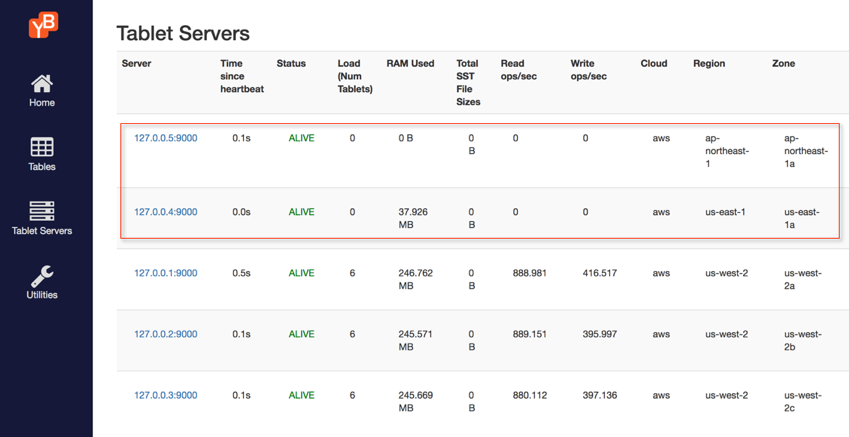Click the Utilities wrench icon

(x=42, y=275)
